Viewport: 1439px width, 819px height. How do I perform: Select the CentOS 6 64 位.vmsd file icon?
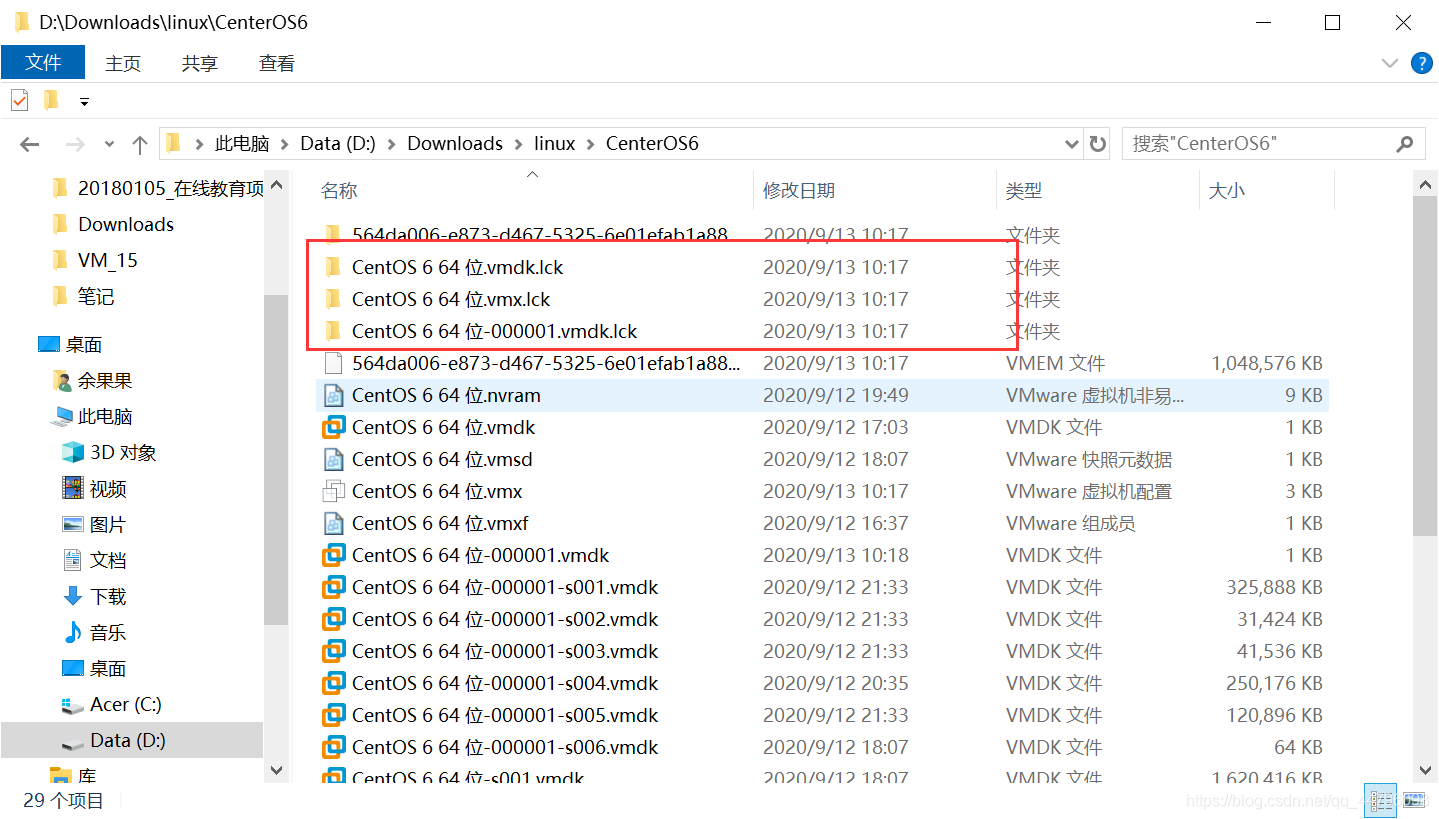coord(333,459)
